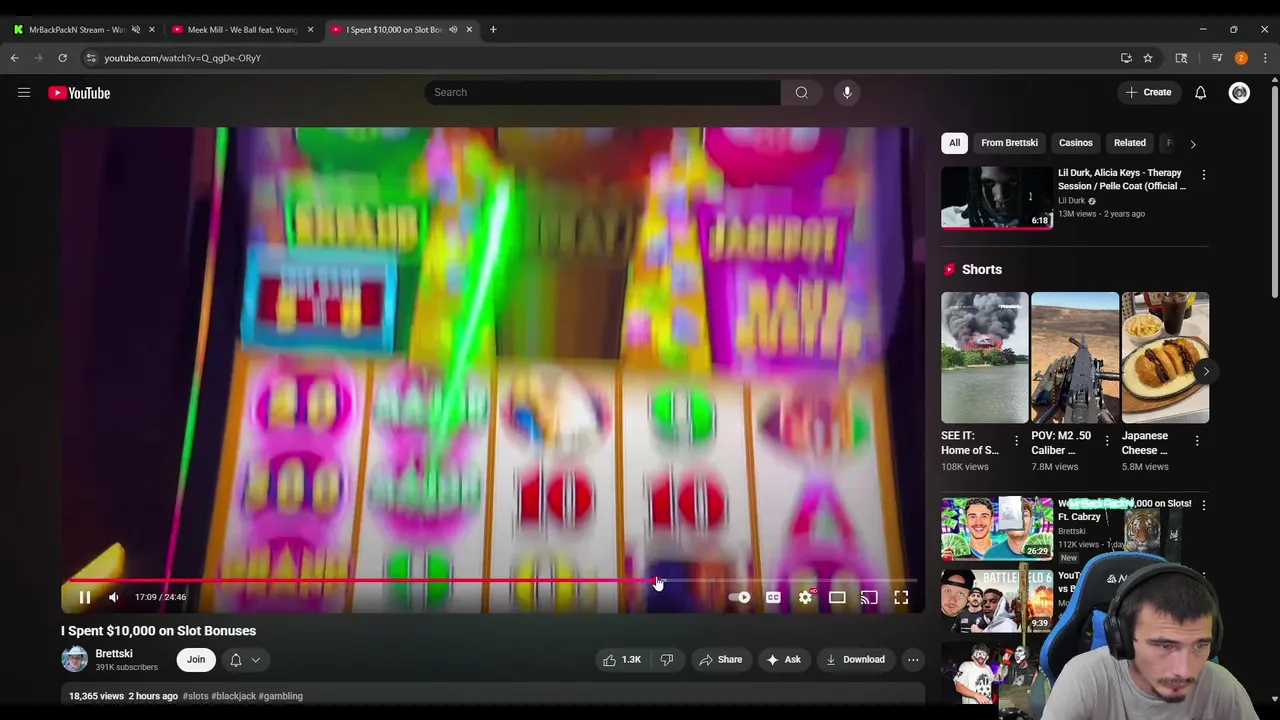The image size is (1280, 720).
Task: Open the Ask AI button
Action: (x=783, y=659)
